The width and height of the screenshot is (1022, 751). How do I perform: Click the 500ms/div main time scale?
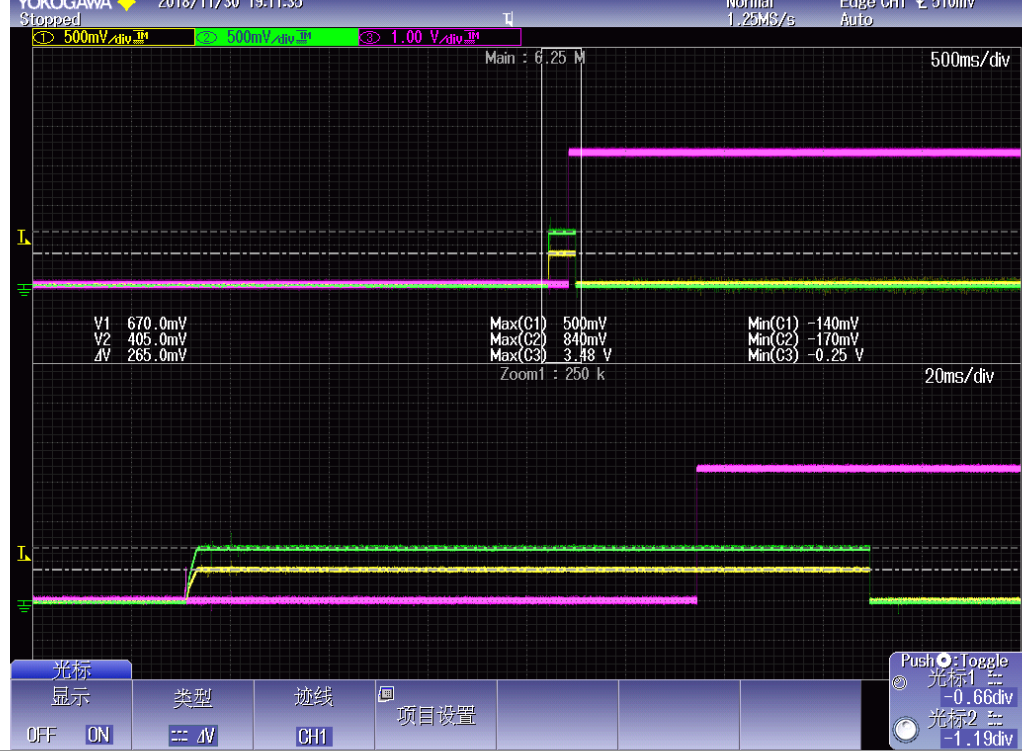[x=970, y=60]
